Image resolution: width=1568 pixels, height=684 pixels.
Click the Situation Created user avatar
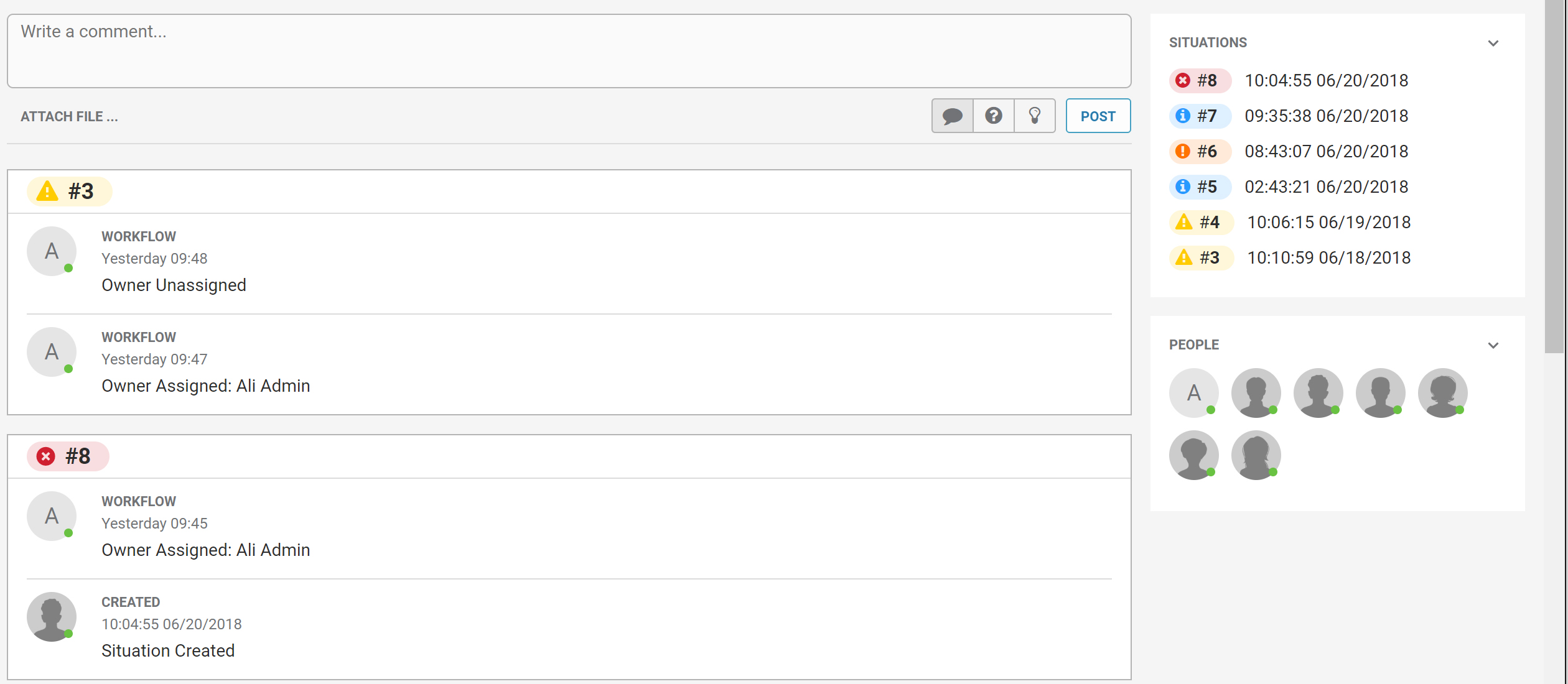(52, 616)
